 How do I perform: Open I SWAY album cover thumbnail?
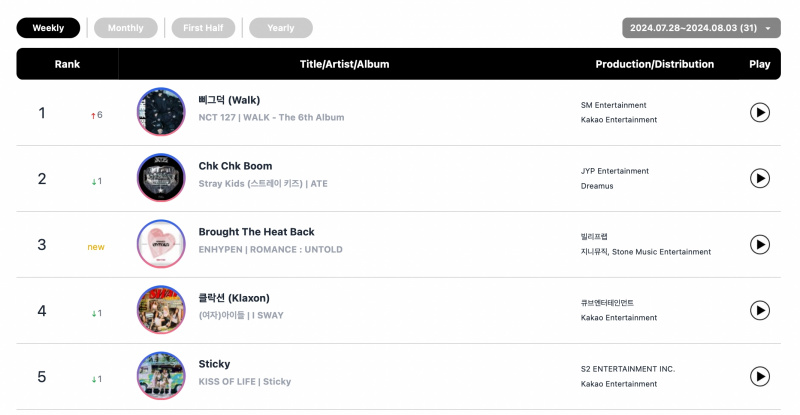coord(161,309)
